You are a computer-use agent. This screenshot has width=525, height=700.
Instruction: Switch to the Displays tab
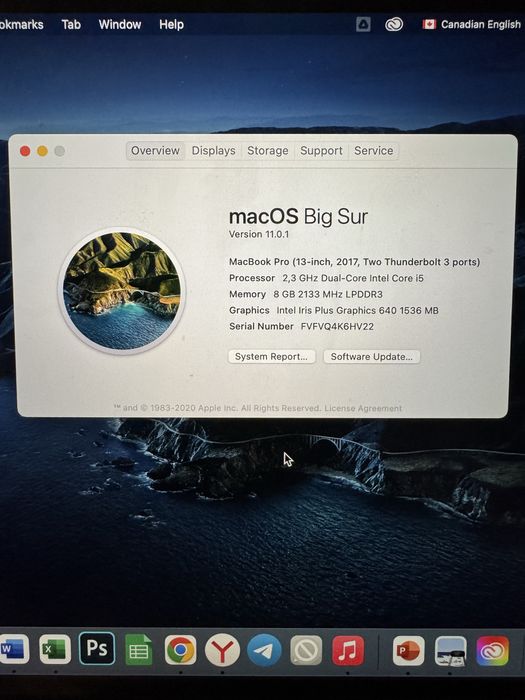point(213,151)
